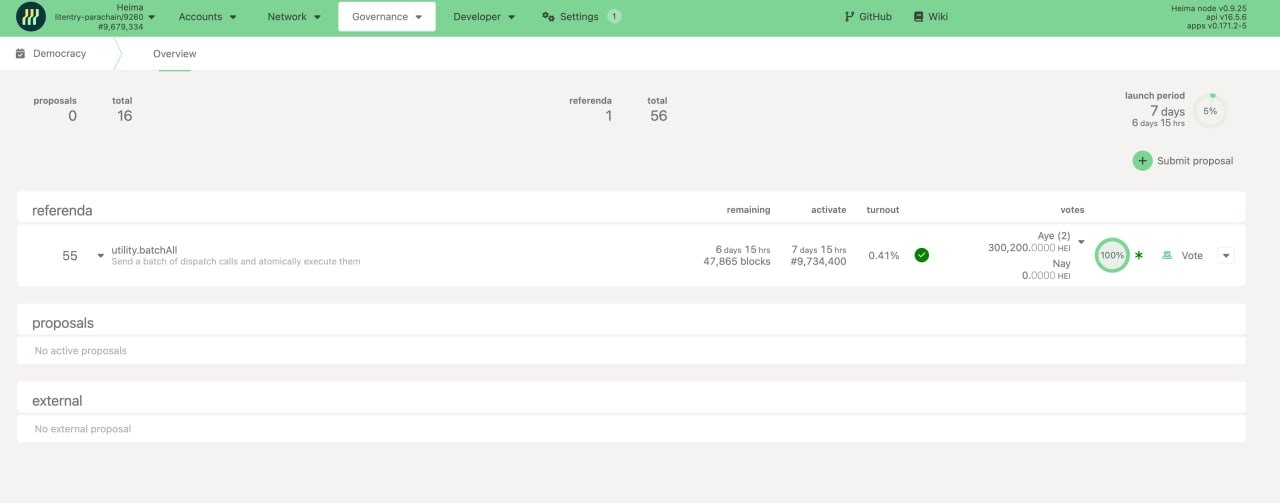Click the Wiki book icon
The image size is (1280, 503).
917,17
